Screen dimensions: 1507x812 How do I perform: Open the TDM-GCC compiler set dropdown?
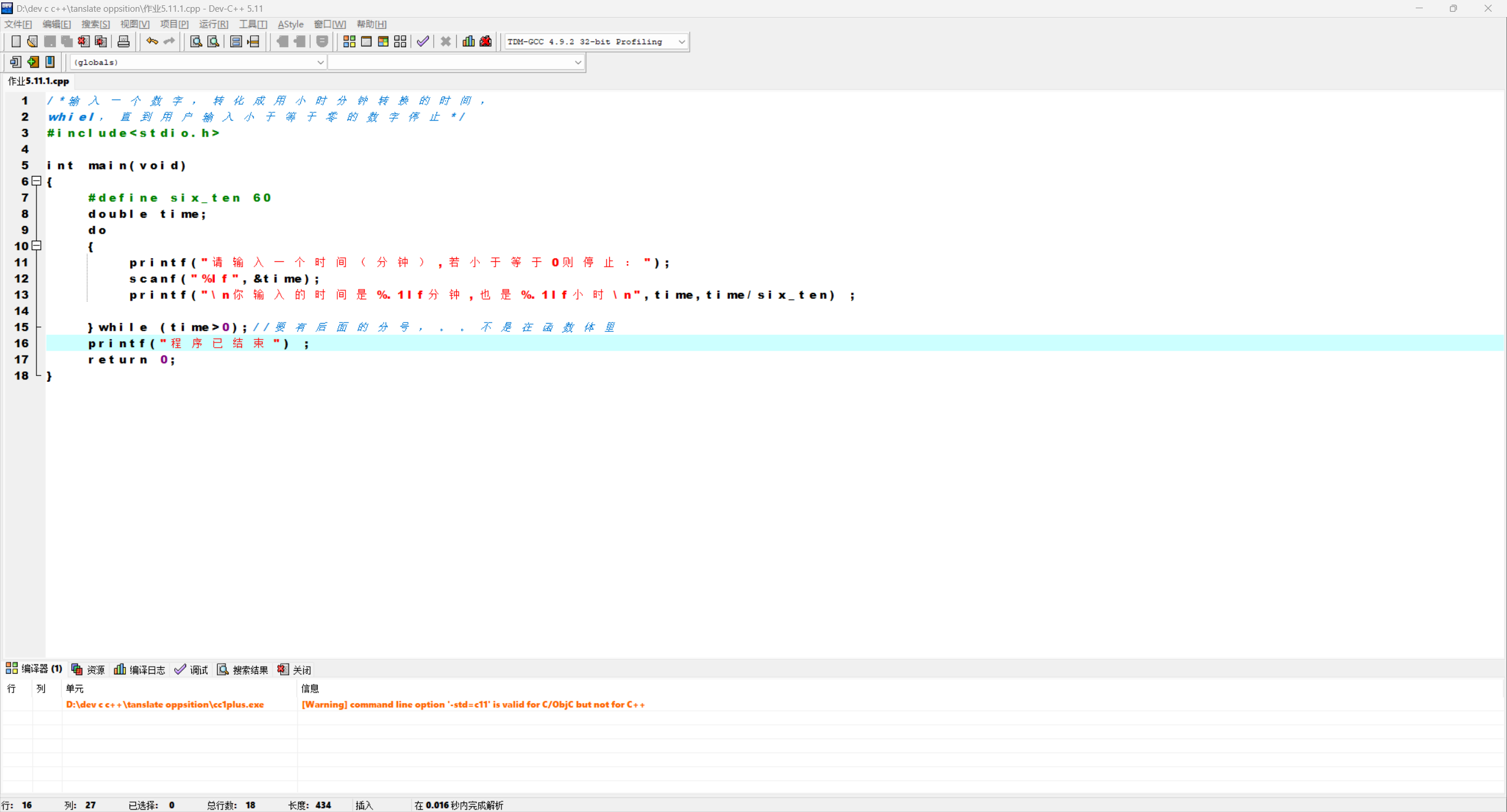[x=681, y=42]
